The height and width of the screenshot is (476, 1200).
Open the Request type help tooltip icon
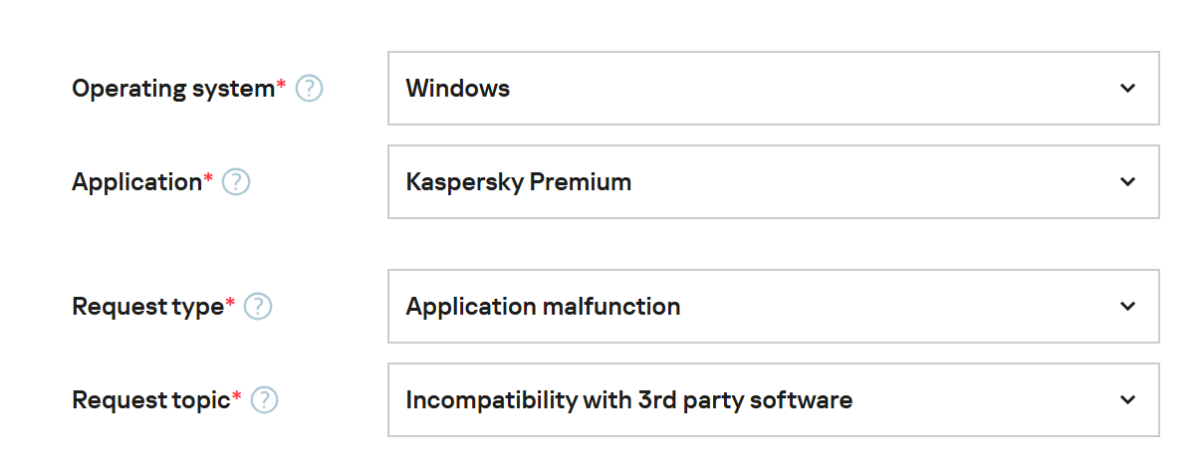click(258, 307)
